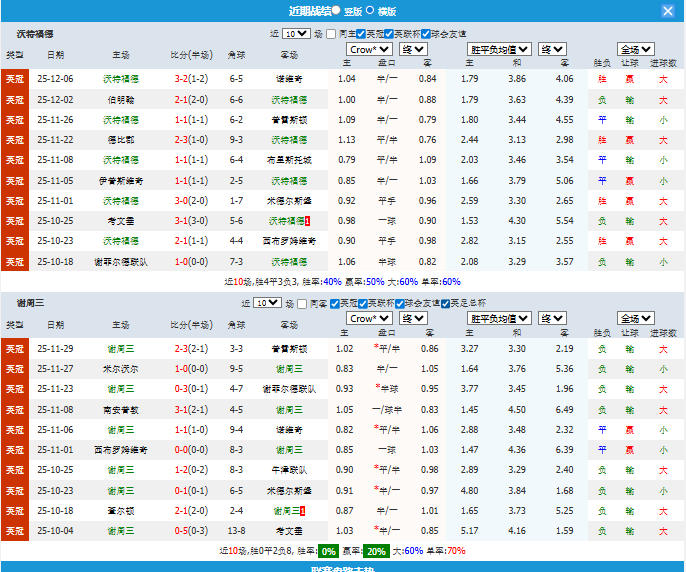The image size is (686, 572).
Task: Open 考文垂 home team link on 25-10-25
Action: coord(121,220)
